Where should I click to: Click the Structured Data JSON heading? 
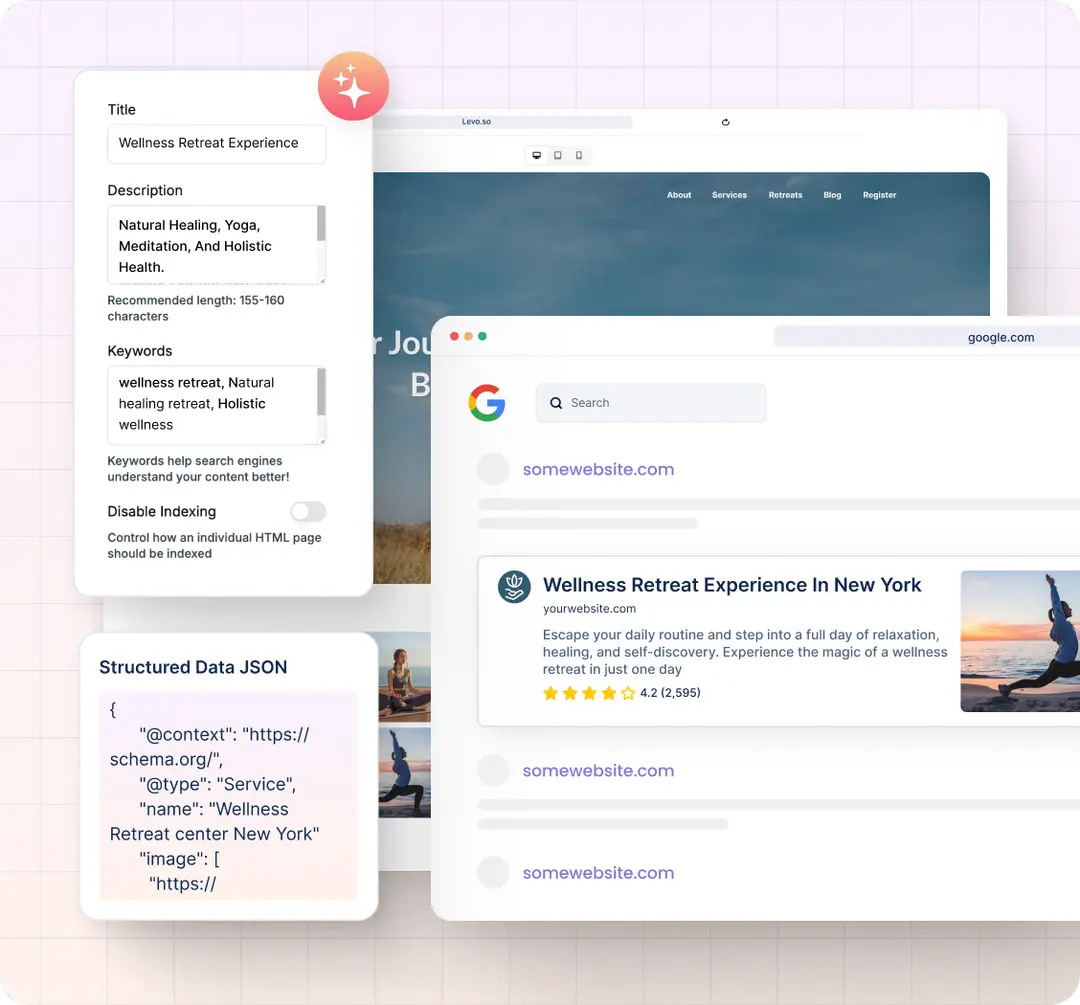tap(193, 667)
